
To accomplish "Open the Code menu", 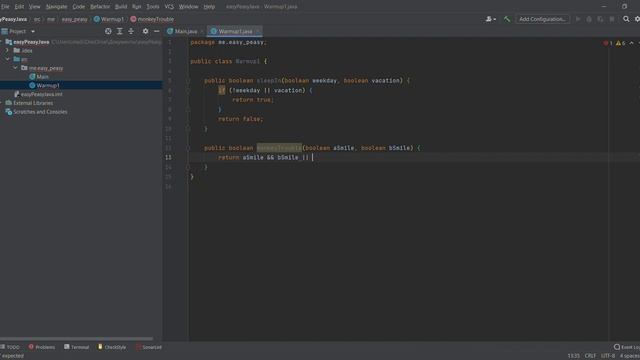I will pyautogui.click(x=78, y=7).
